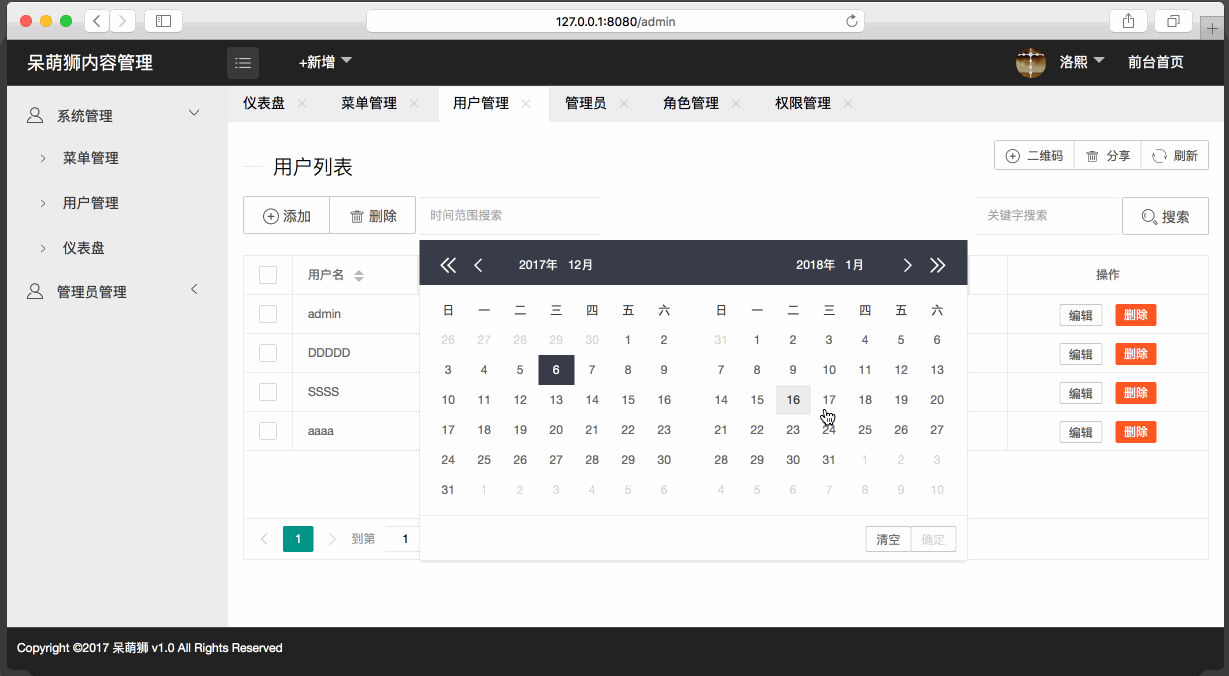Click the 分享 button
Screen dimensions: 1229x676
(x=1107, y=155)
